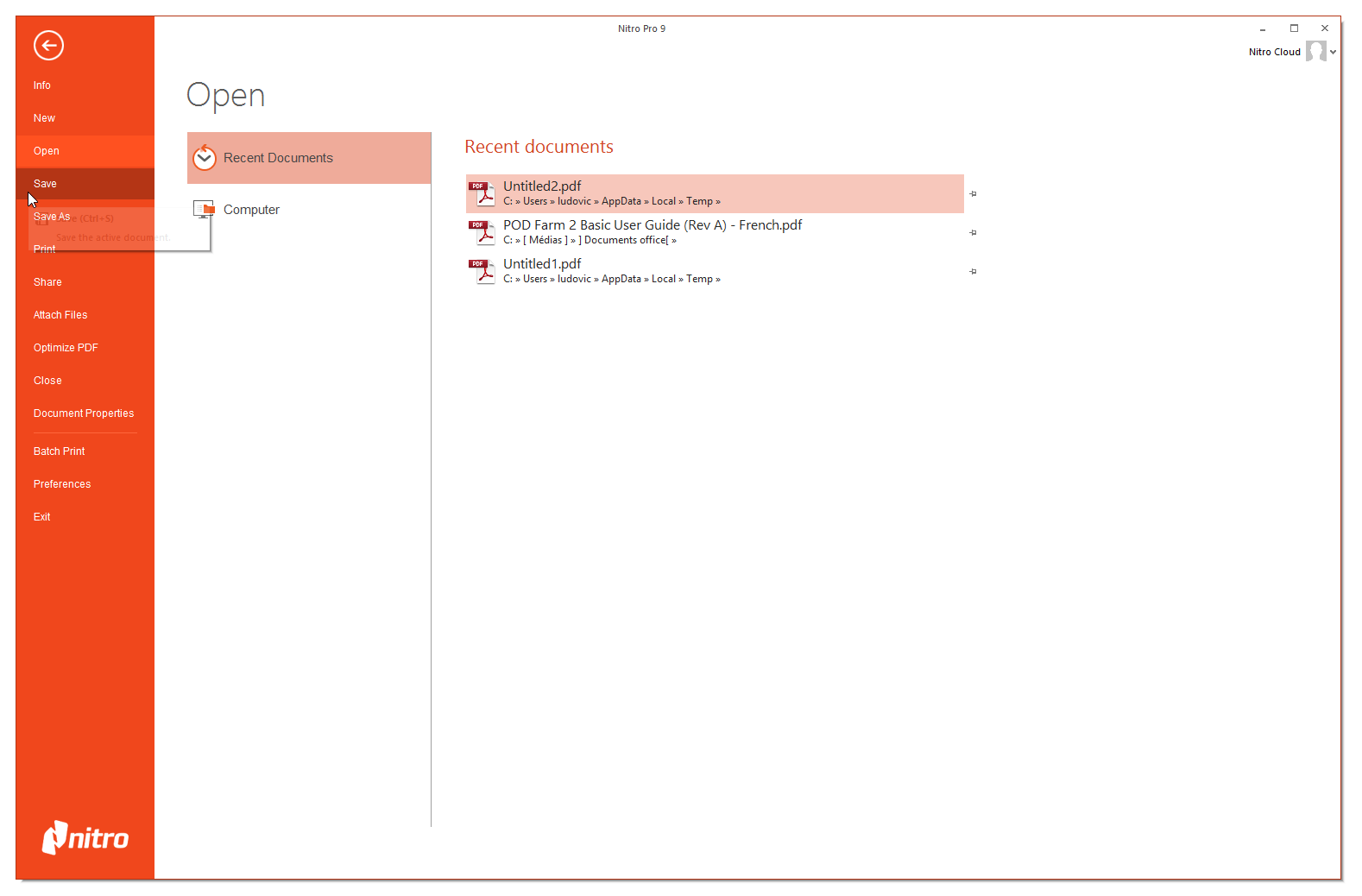This screenshot has width=1362, height=896.
Task: Open the Info menu item
Action: 85,85
